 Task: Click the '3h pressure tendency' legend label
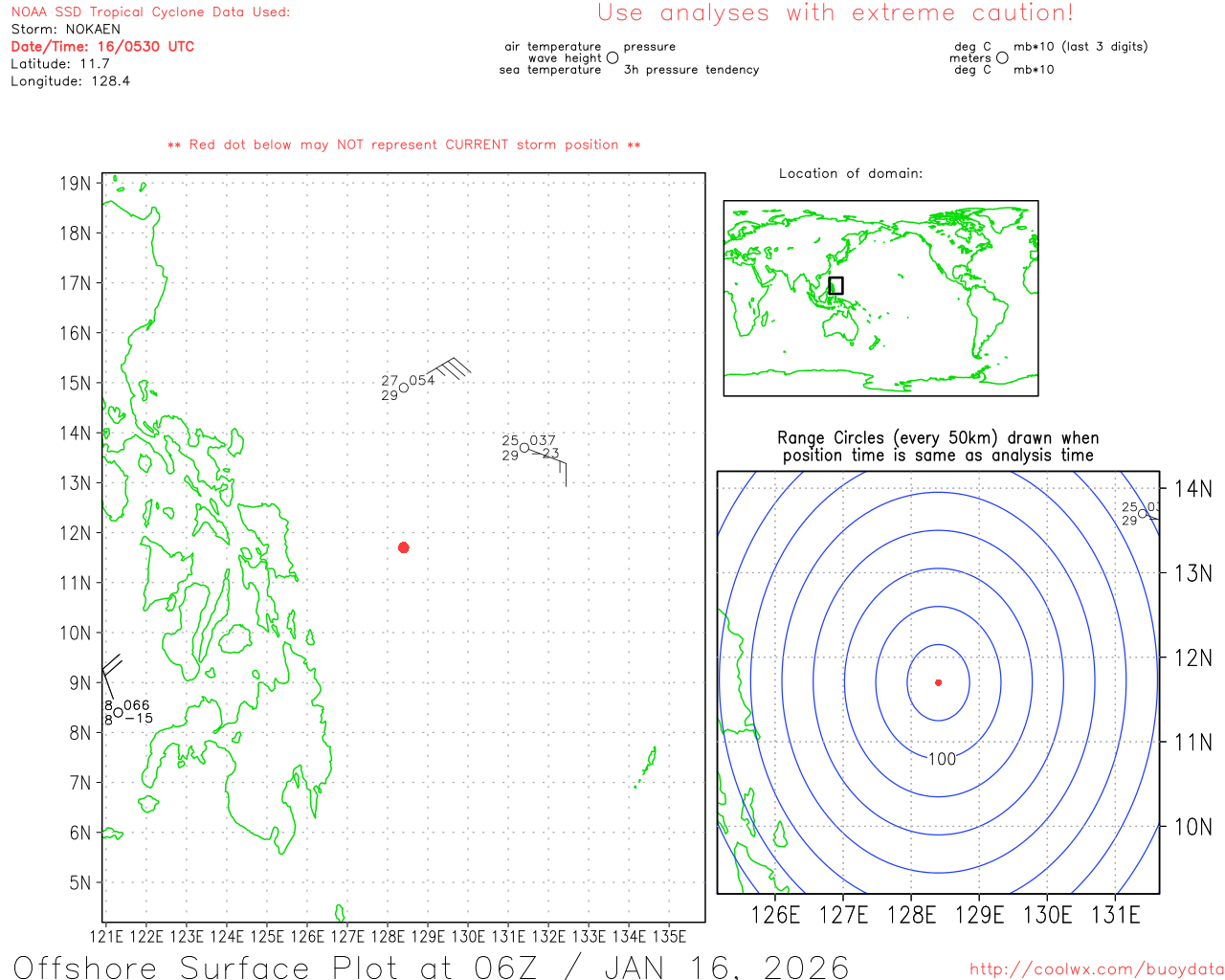(x=692, y=70)
